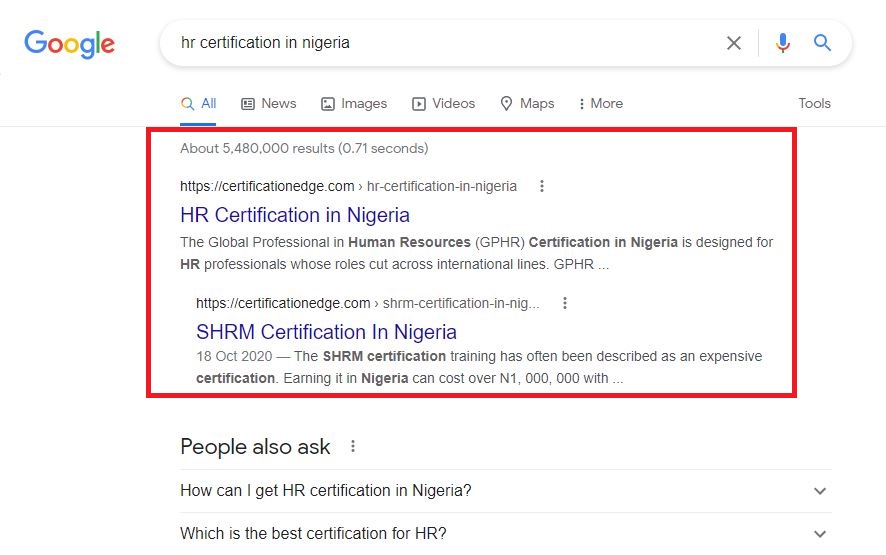Submit search with magnifying glass icon

coord(822,42)
